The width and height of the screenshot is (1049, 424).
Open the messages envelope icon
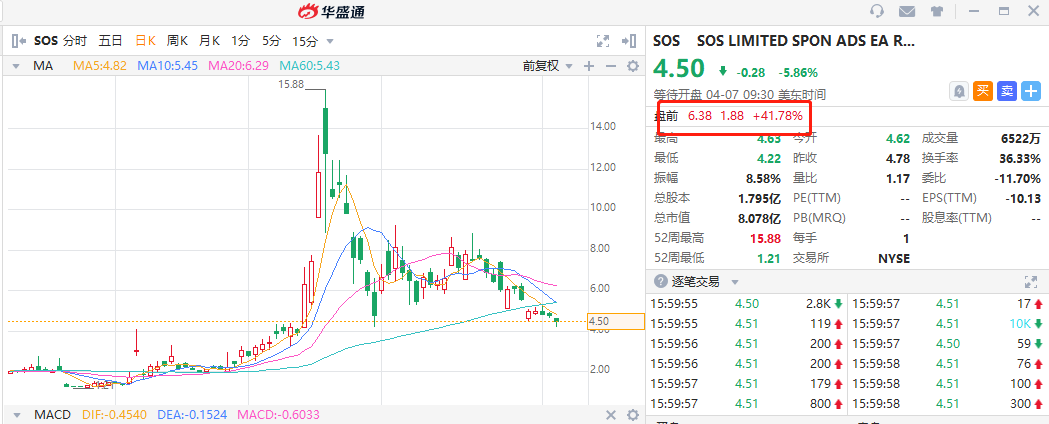pos(907,11)
